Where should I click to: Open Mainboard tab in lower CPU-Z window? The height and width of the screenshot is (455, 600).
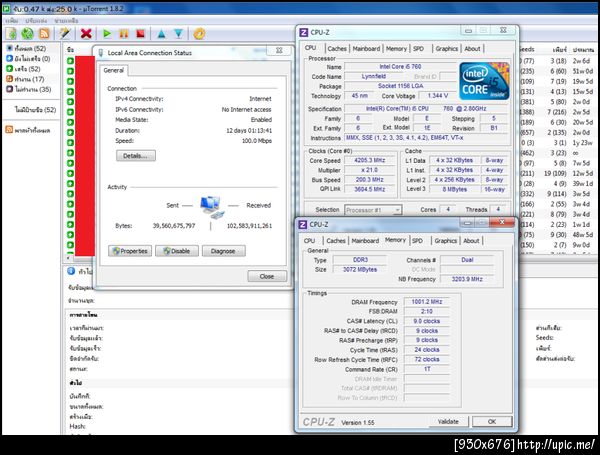(365, 241)
